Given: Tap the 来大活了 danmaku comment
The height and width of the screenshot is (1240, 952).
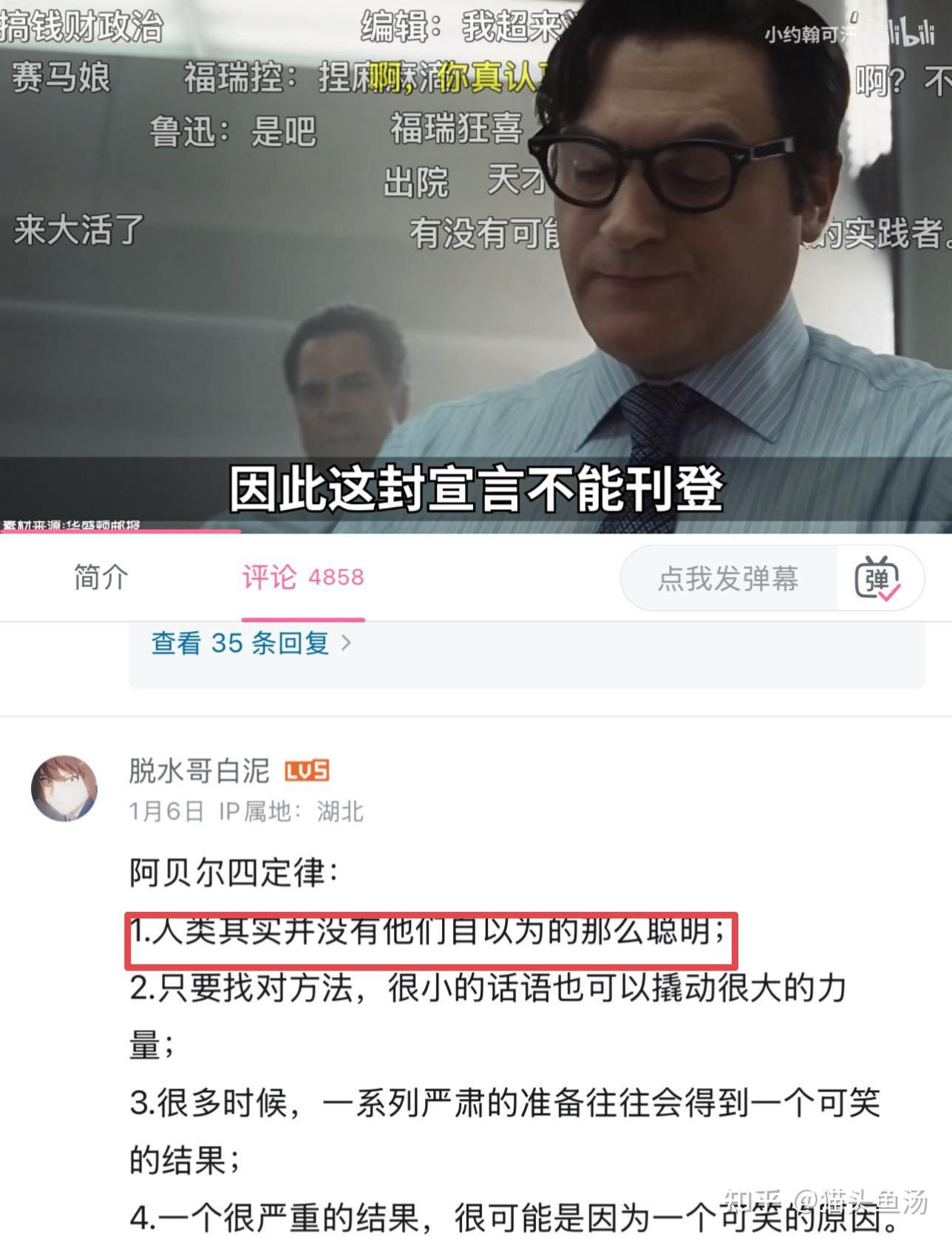Looking at the screenshot, I should coord(79,230).
